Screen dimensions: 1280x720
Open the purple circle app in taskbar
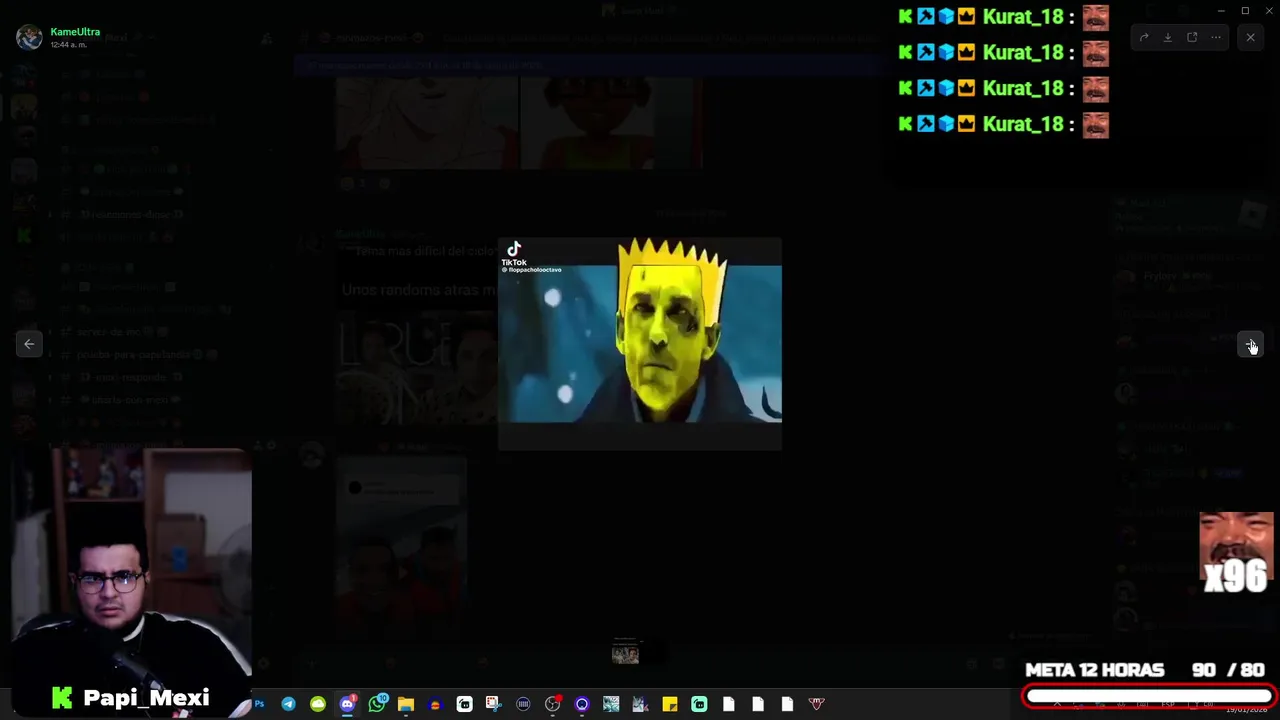click(x=581, y=704)
